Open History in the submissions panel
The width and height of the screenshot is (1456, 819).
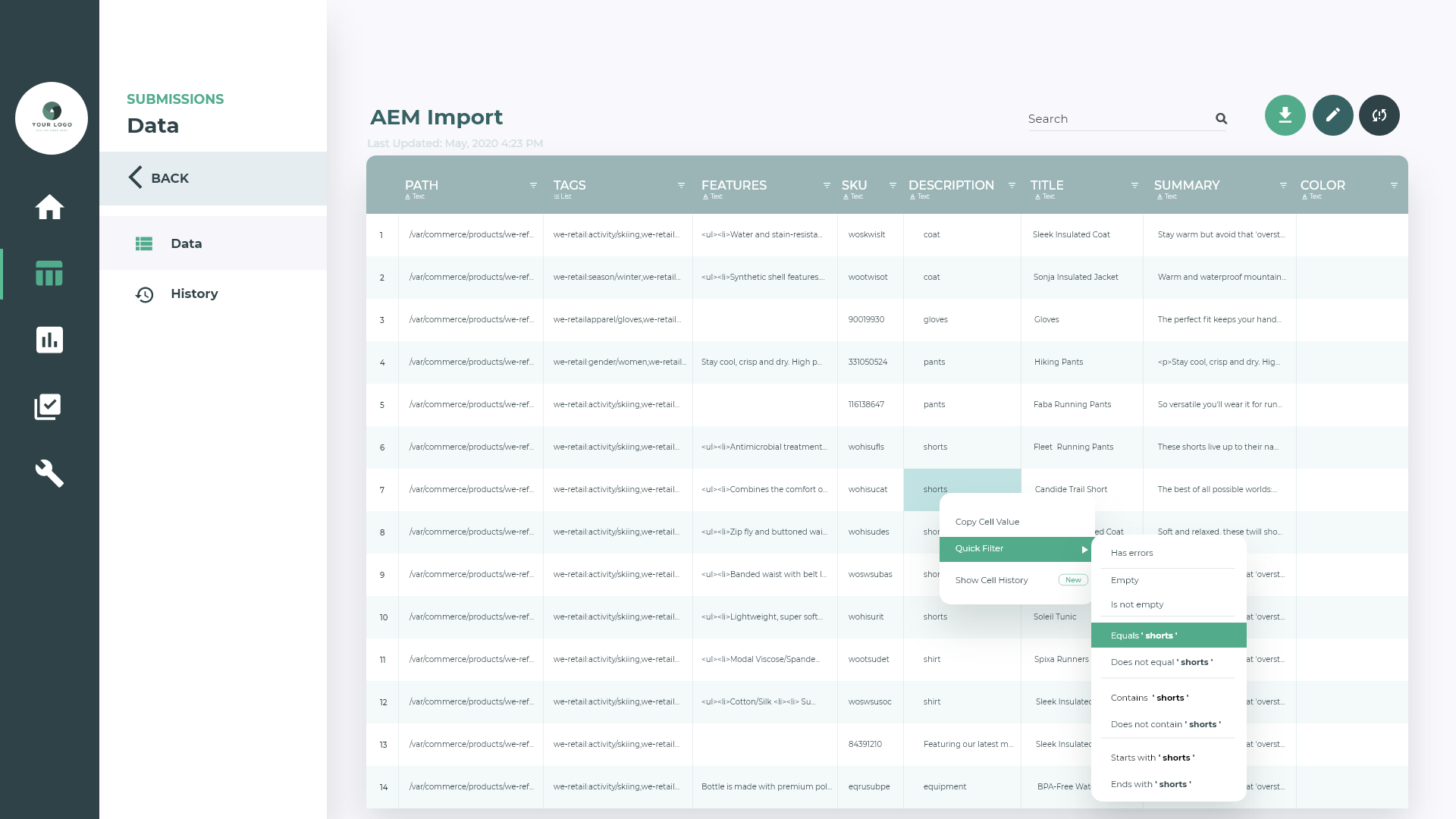pos(194,294)
